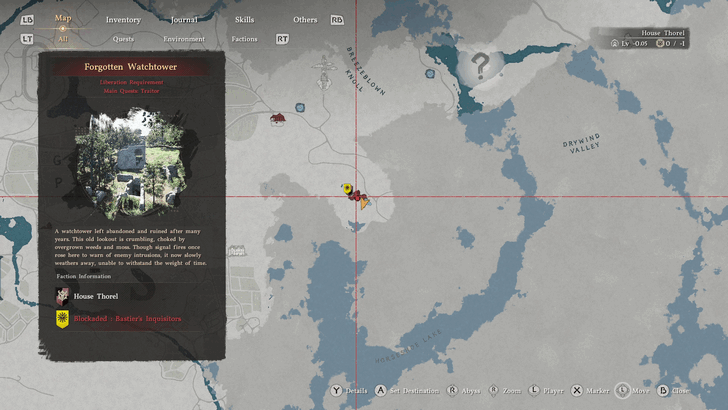
Task: Select the All map filter
Action: click(x=63, y=39)
